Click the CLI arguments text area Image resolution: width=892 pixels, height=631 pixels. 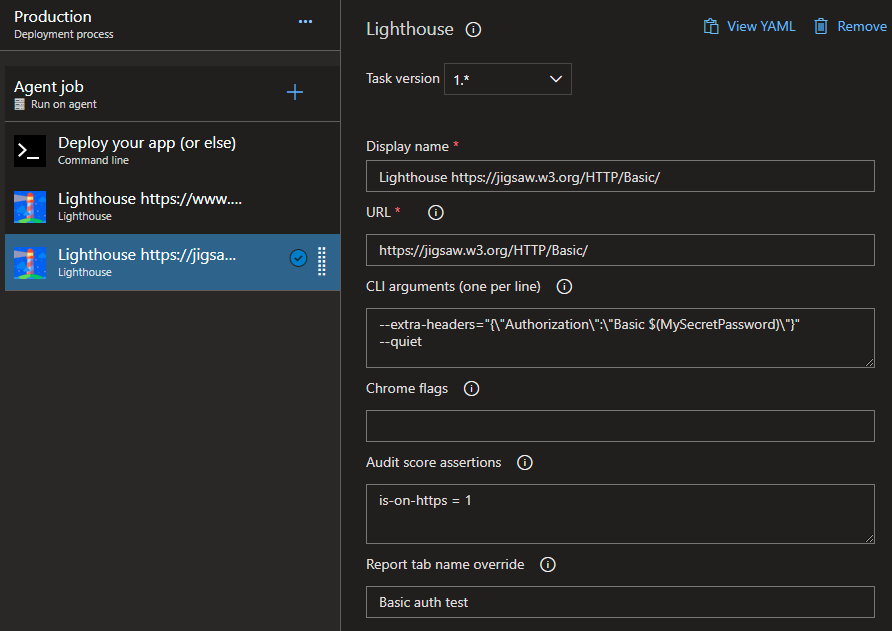(620, 338)
